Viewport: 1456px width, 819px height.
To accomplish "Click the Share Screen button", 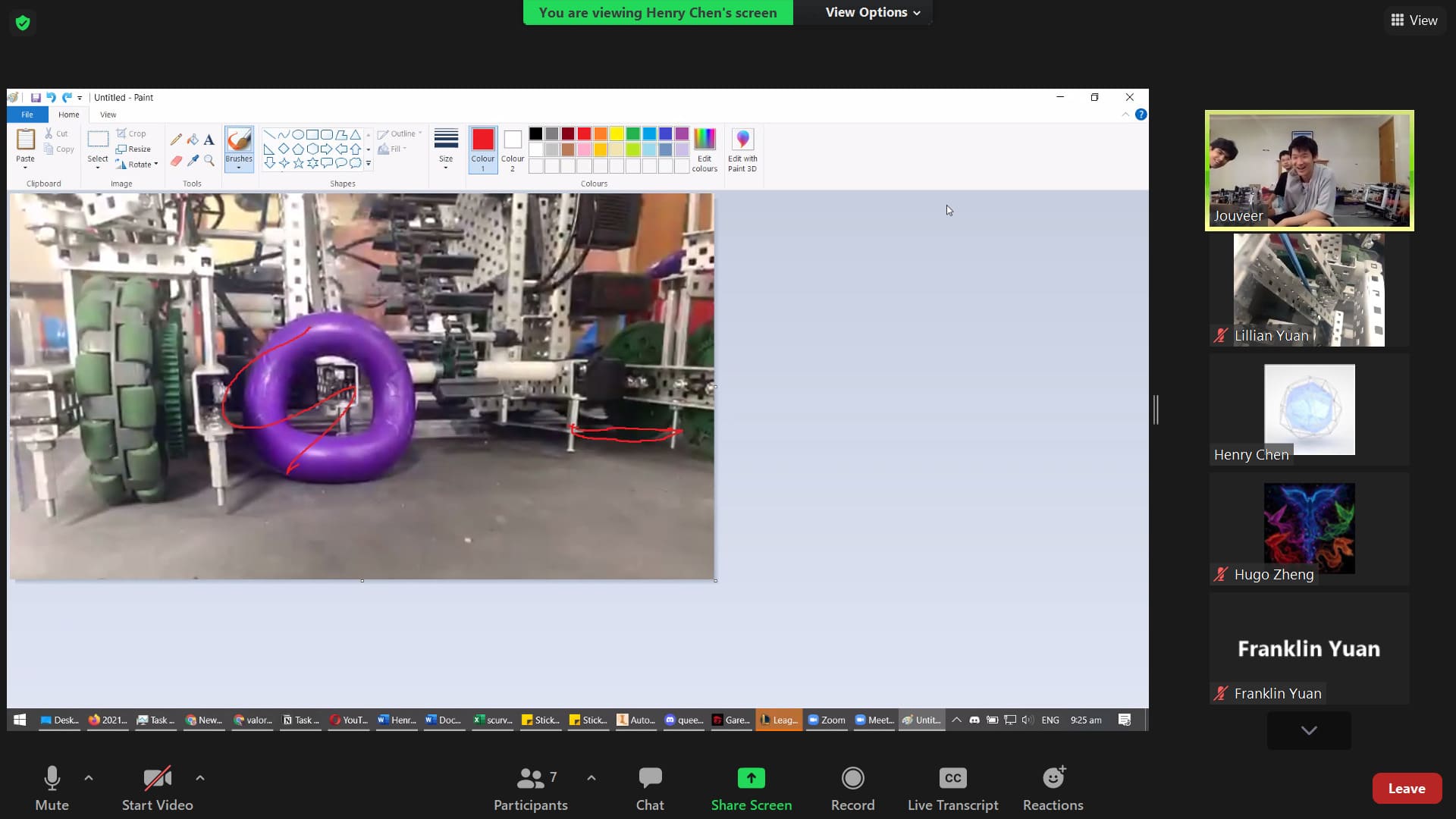I will [751, 787].
